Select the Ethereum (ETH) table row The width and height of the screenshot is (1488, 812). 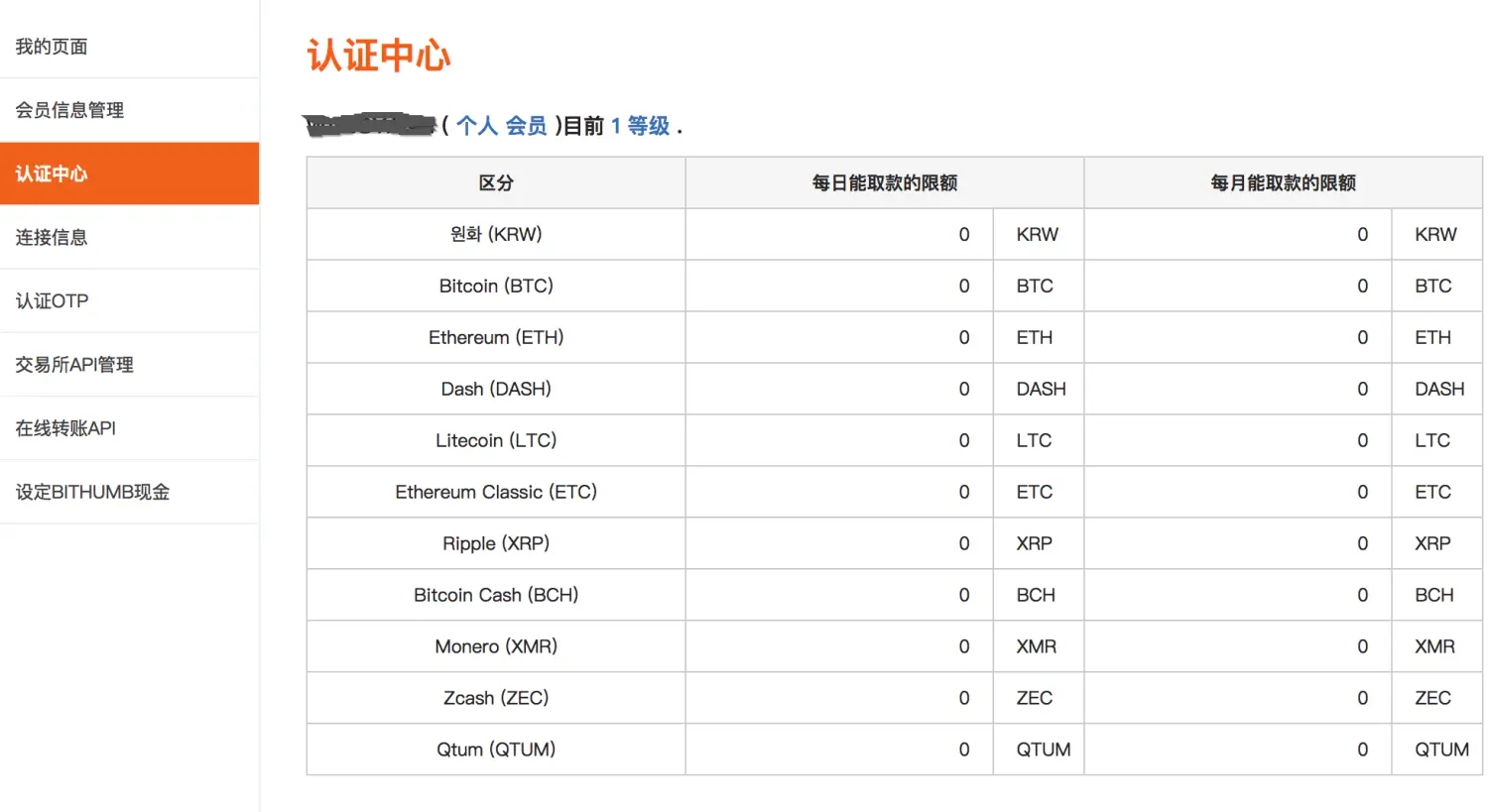[495, 337]
